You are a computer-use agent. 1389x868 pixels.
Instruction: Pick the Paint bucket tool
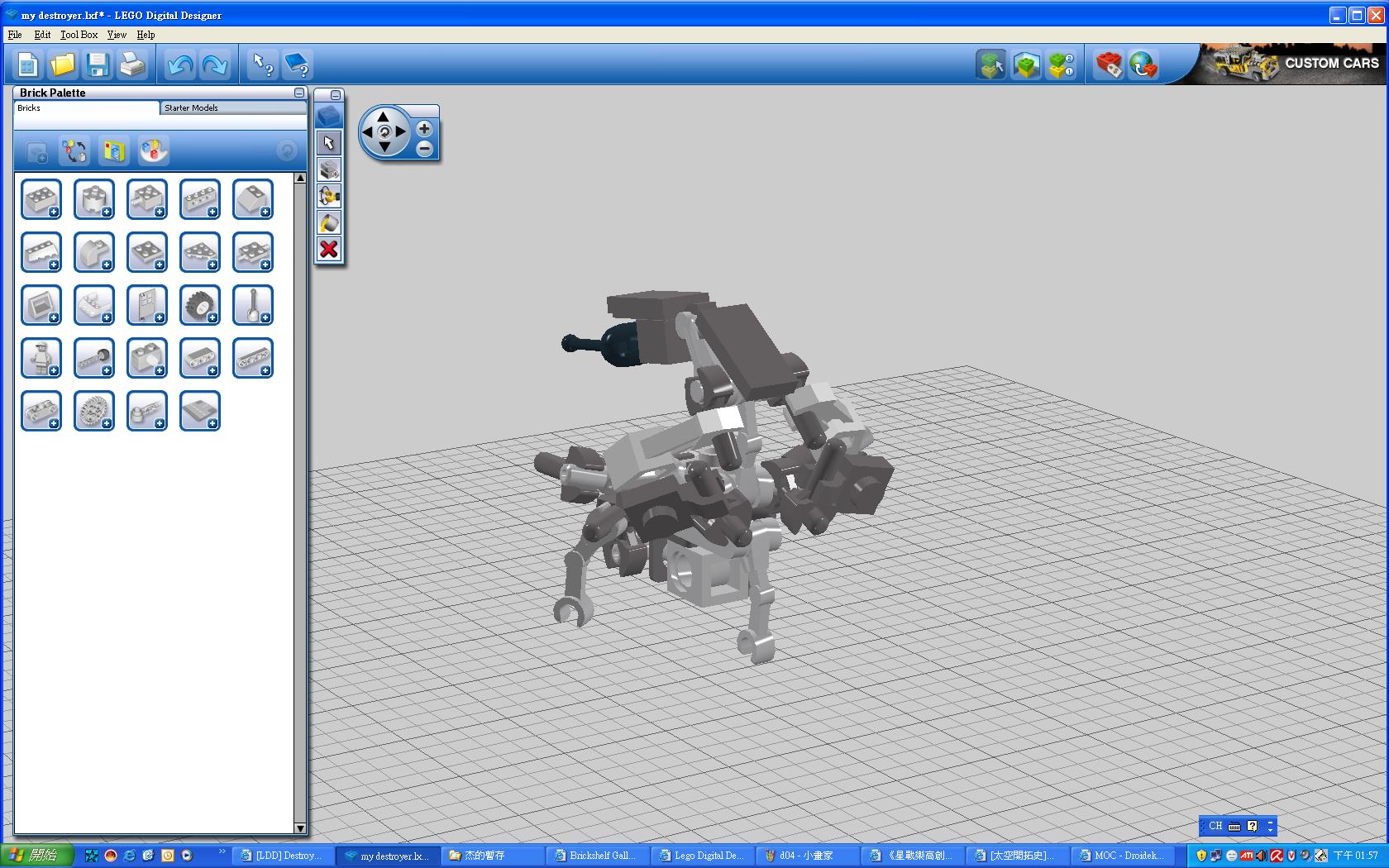329,223
